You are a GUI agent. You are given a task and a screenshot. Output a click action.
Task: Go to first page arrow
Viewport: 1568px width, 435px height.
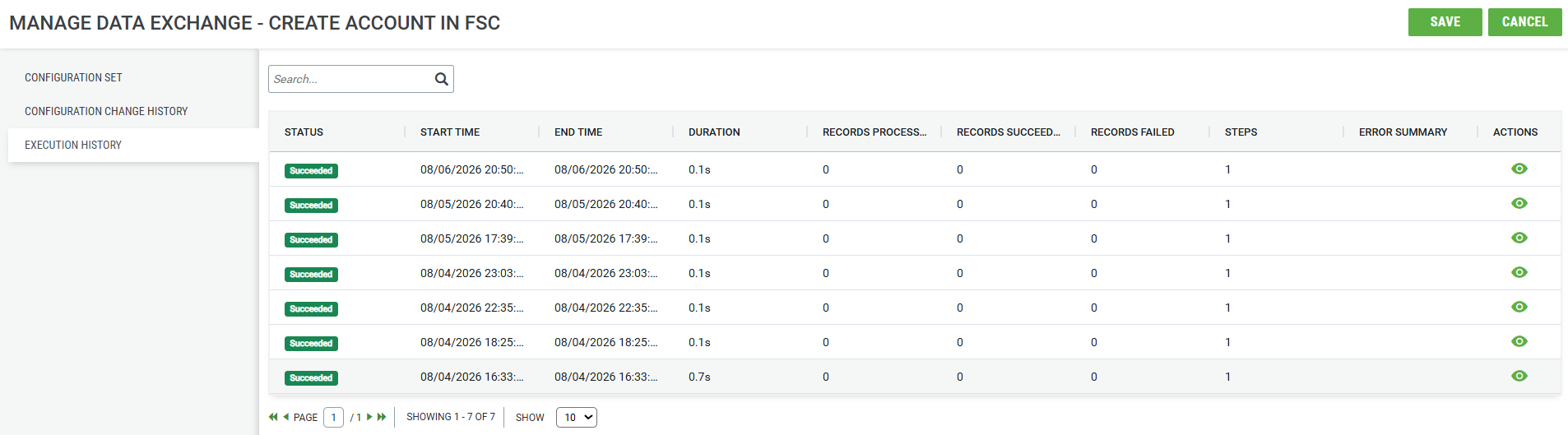coord(273,417)
